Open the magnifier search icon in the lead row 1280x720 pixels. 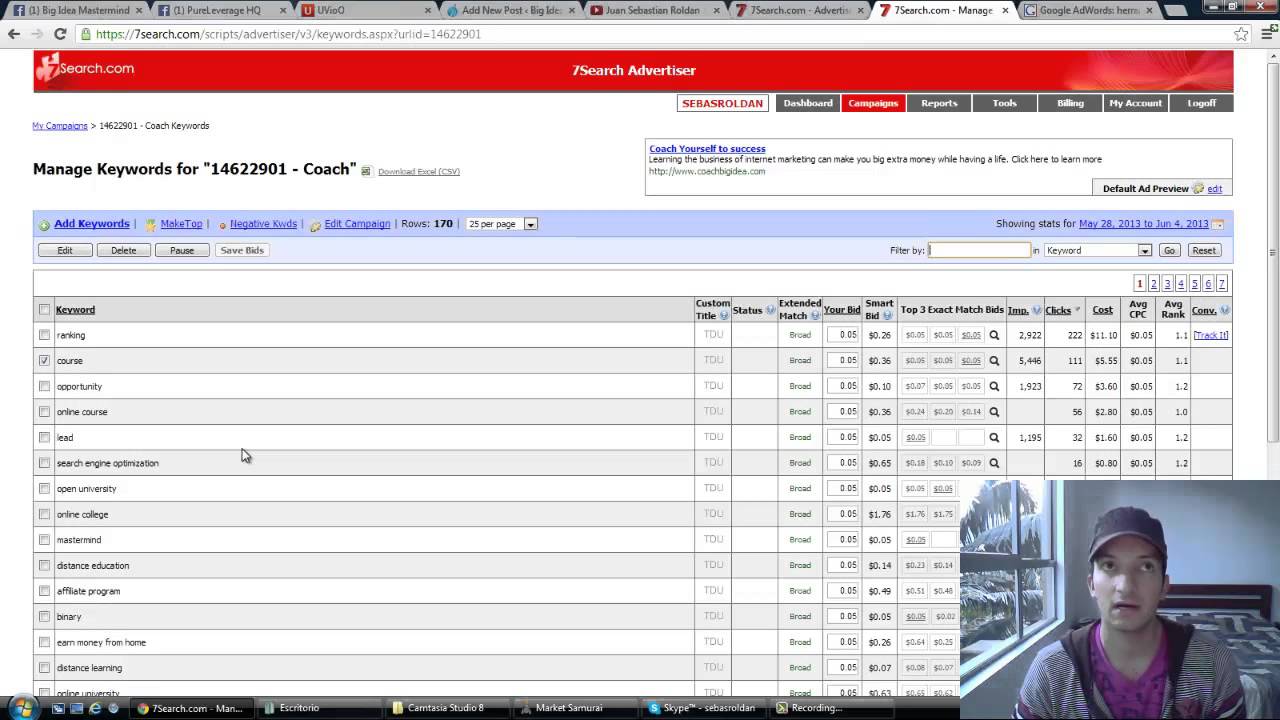click(x=994, y=437)
